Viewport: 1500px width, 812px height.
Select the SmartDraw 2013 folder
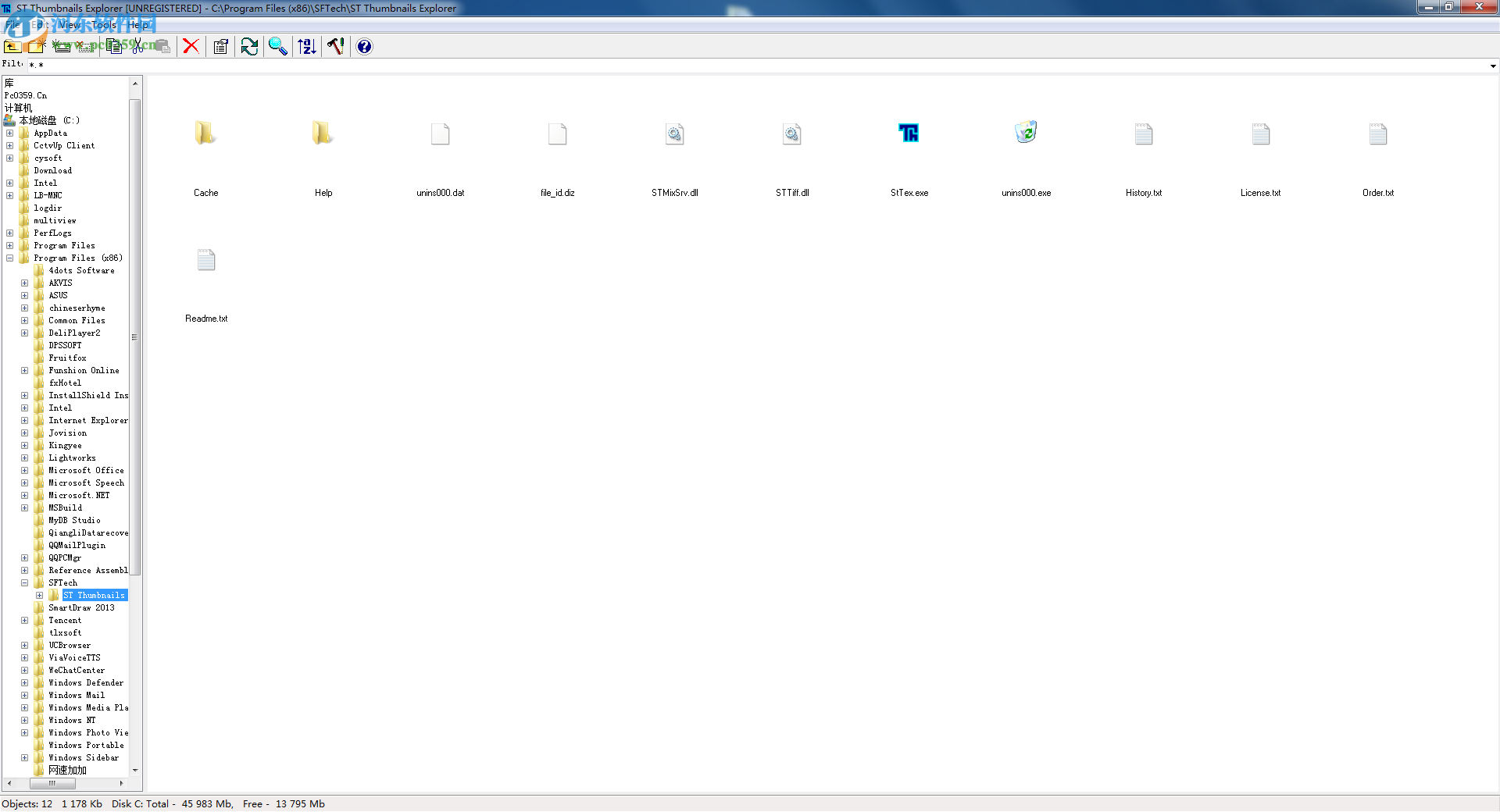(x=81, y=608)
